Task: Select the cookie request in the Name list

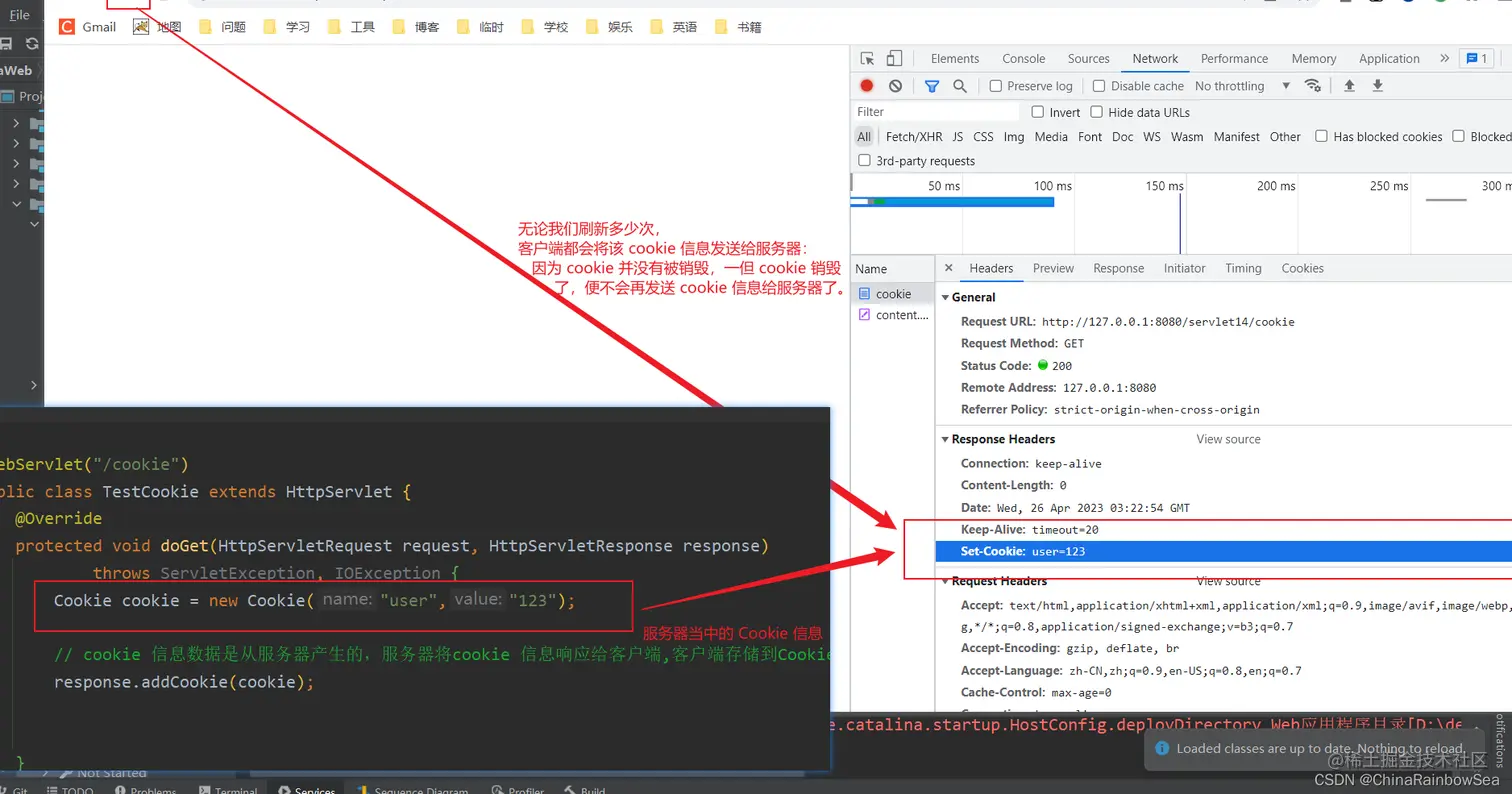Action: pyautogui.click(x=893, y=294)
